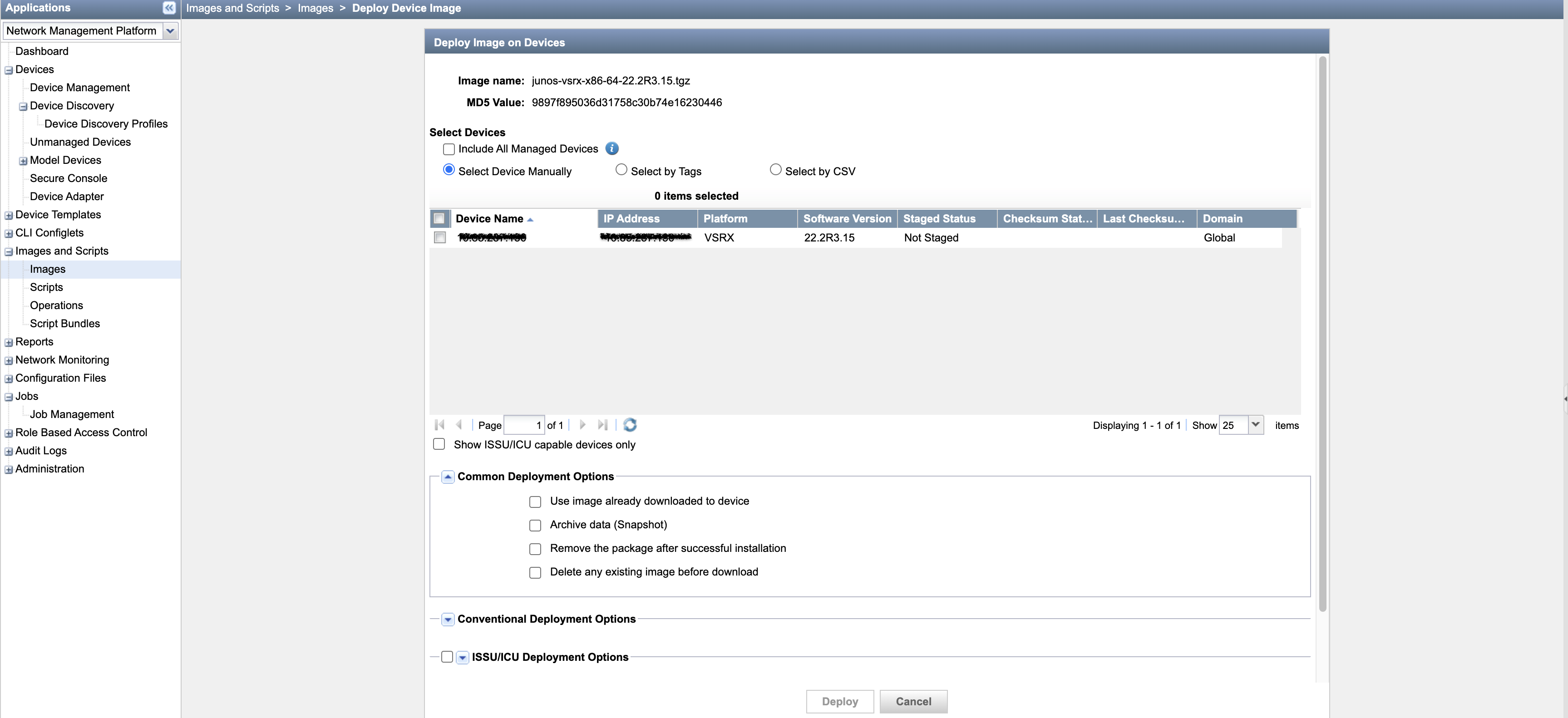Viewport: 1568px width, 718px height.
Task: Collapse the Images and Scripts tree node
Action: (9, 252)
